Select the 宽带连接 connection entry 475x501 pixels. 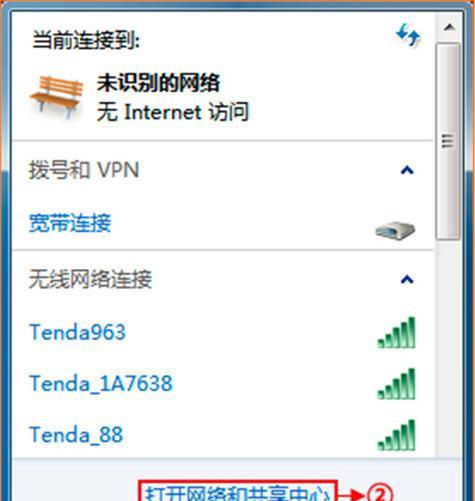tap(222, 223)
